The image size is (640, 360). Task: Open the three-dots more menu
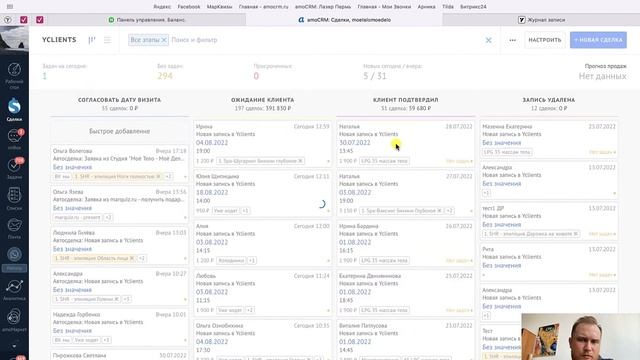pyautogui.click(x=512, y=40)
